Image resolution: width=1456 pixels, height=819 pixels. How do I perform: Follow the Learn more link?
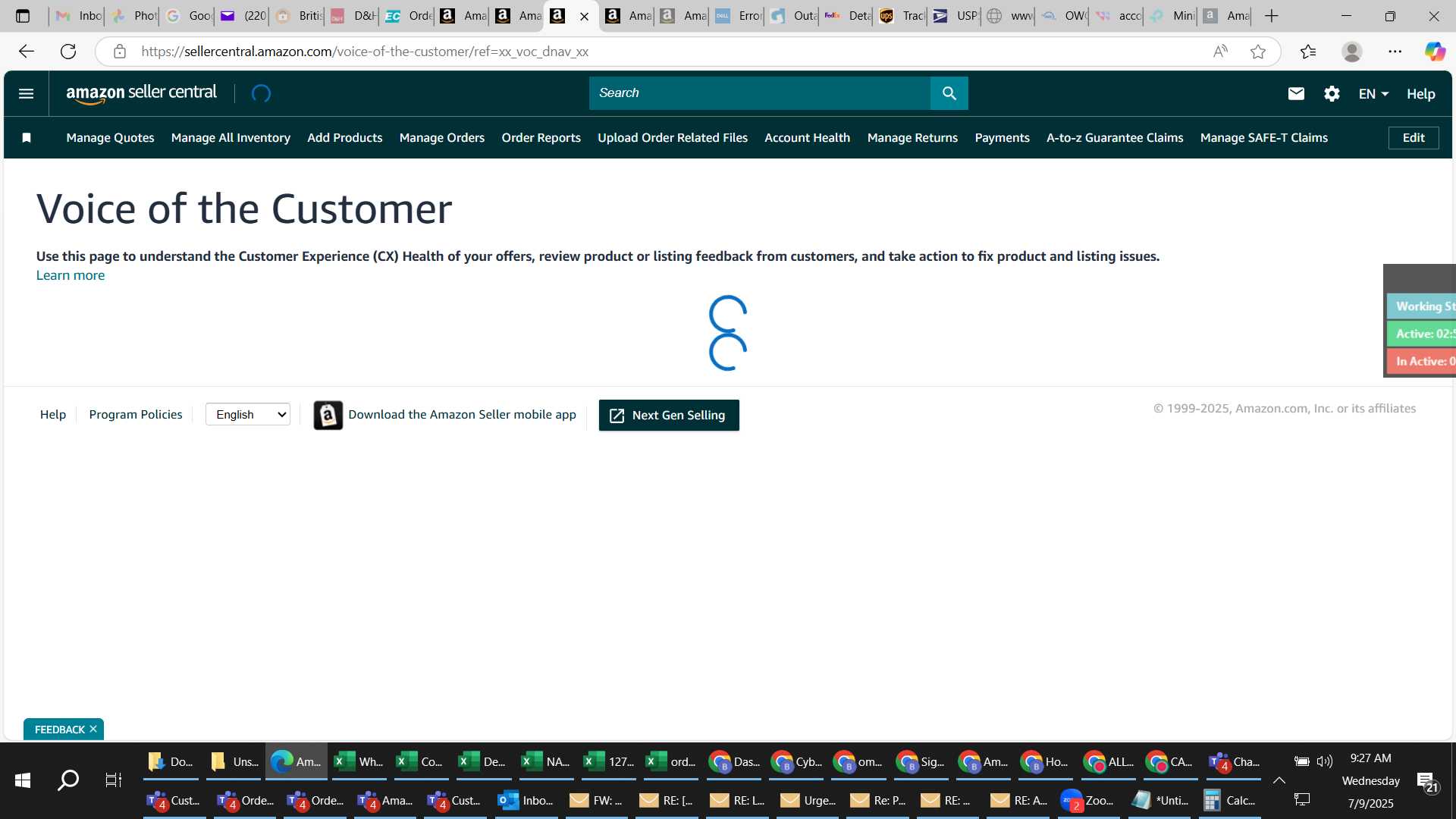71,275
